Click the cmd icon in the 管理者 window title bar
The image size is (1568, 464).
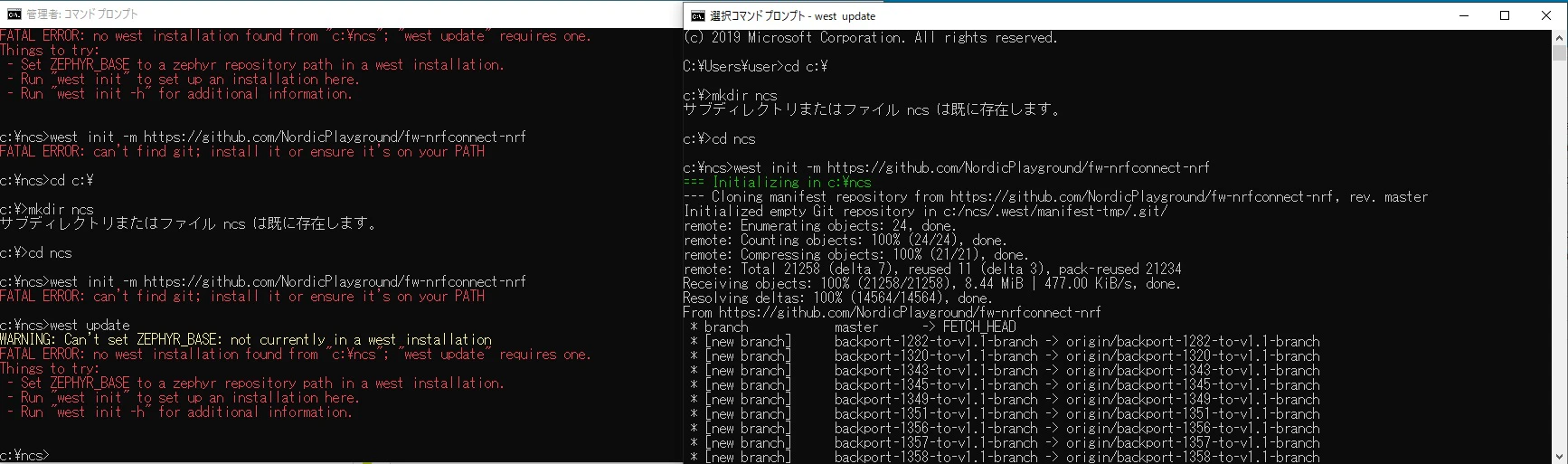pos(14,14)
